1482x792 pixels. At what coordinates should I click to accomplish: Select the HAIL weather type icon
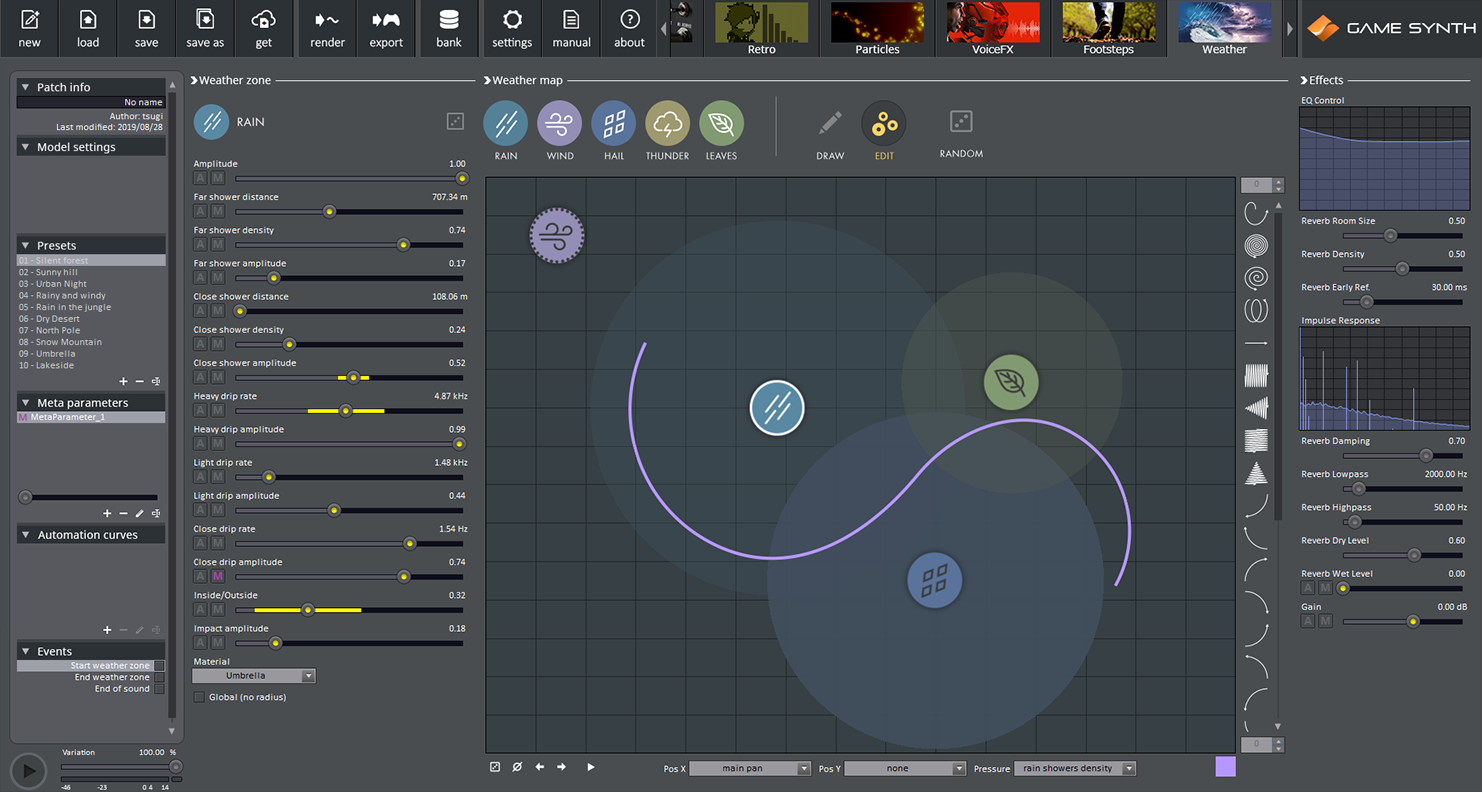[614, 123]
